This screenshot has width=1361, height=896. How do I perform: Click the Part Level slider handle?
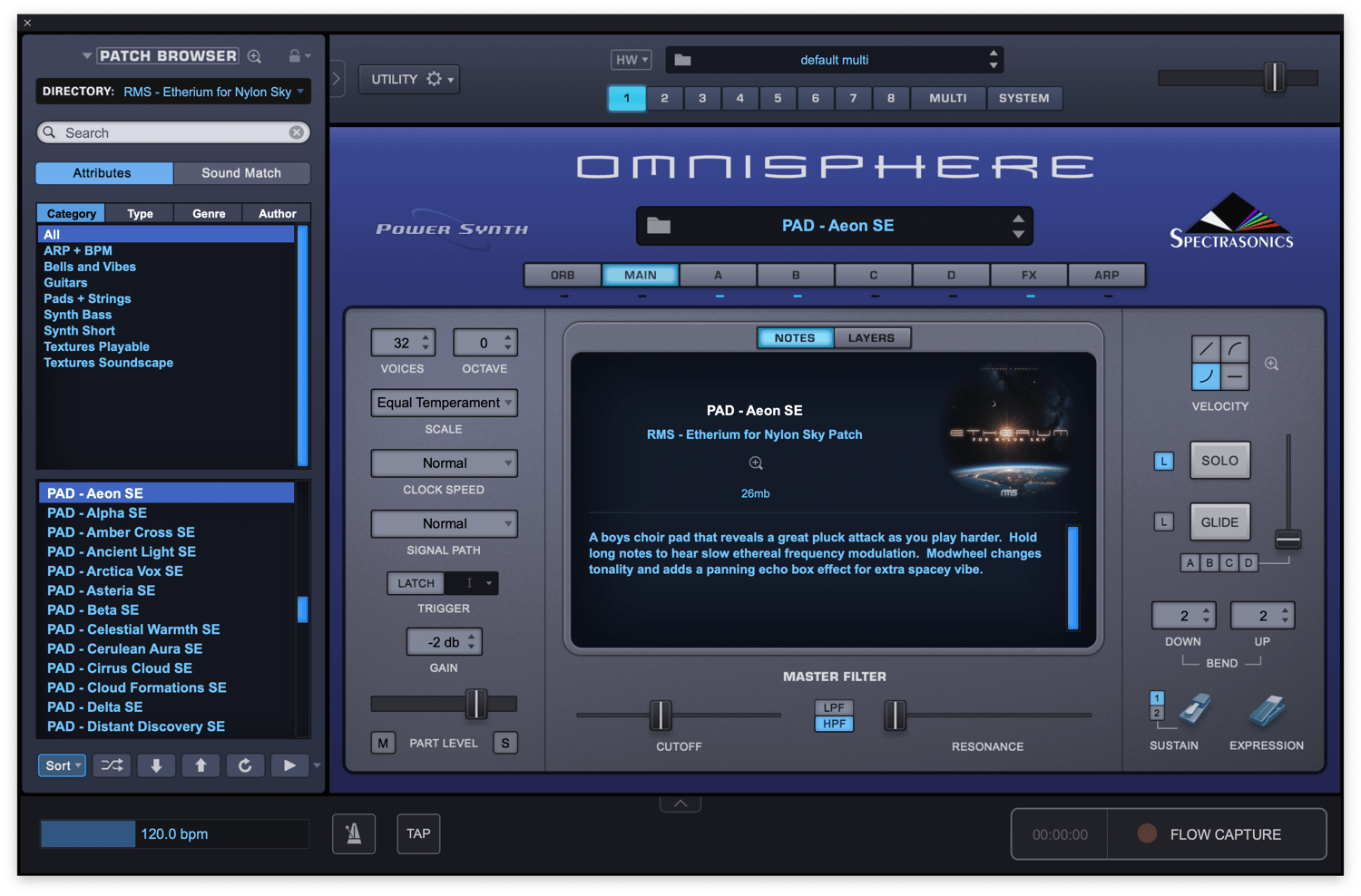(476, 704)
